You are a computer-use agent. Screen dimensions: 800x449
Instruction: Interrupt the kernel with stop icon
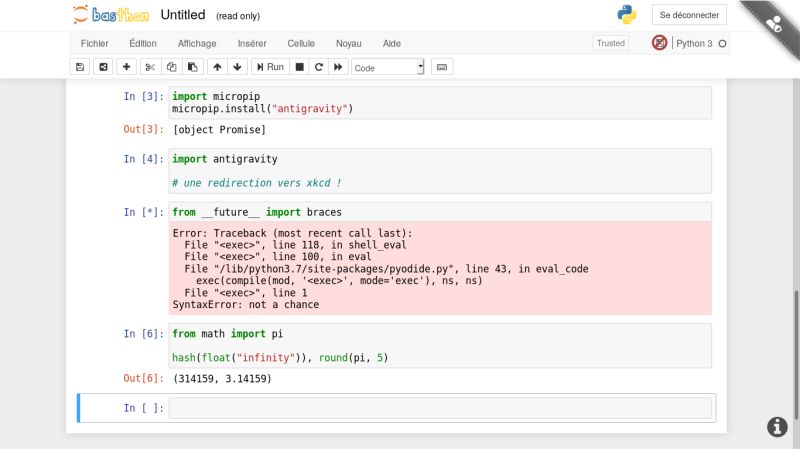[299, 67]
